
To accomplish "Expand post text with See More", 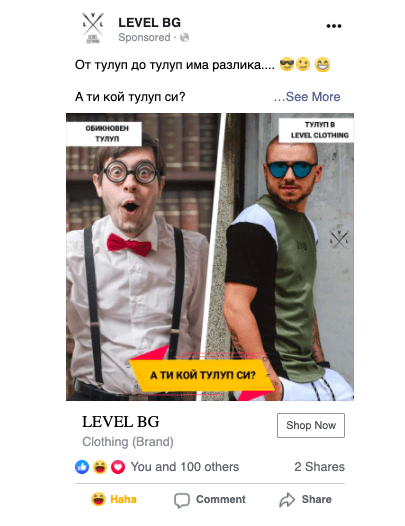I will 307,97.
